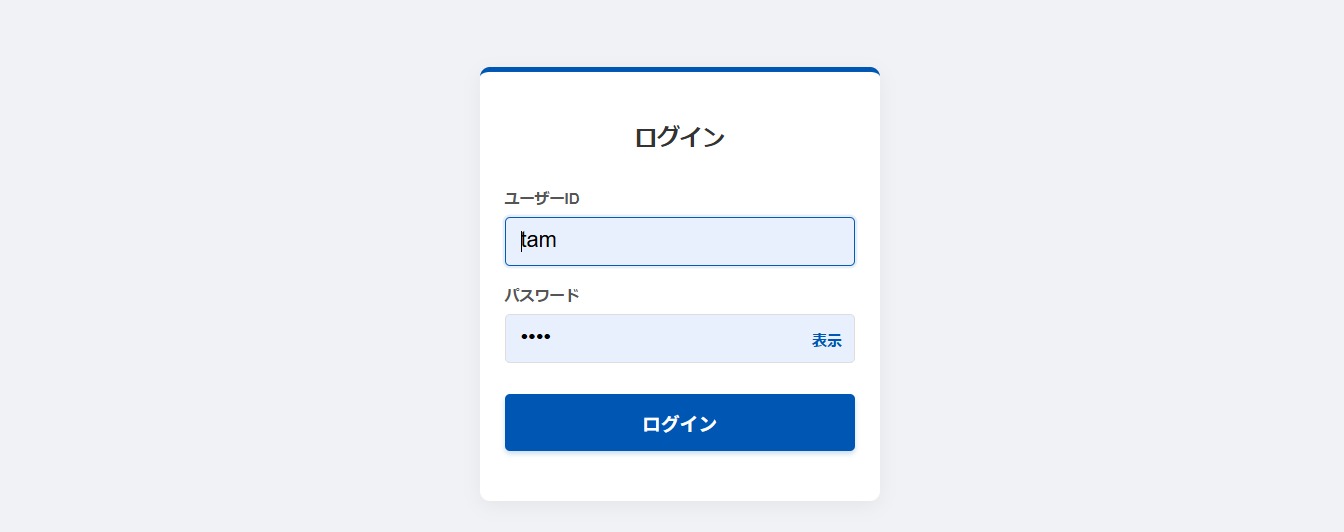Viewport: 1344px width, 532px height.
Task: Place cursor right after "tam" text
Action: [x=558, y=241]
